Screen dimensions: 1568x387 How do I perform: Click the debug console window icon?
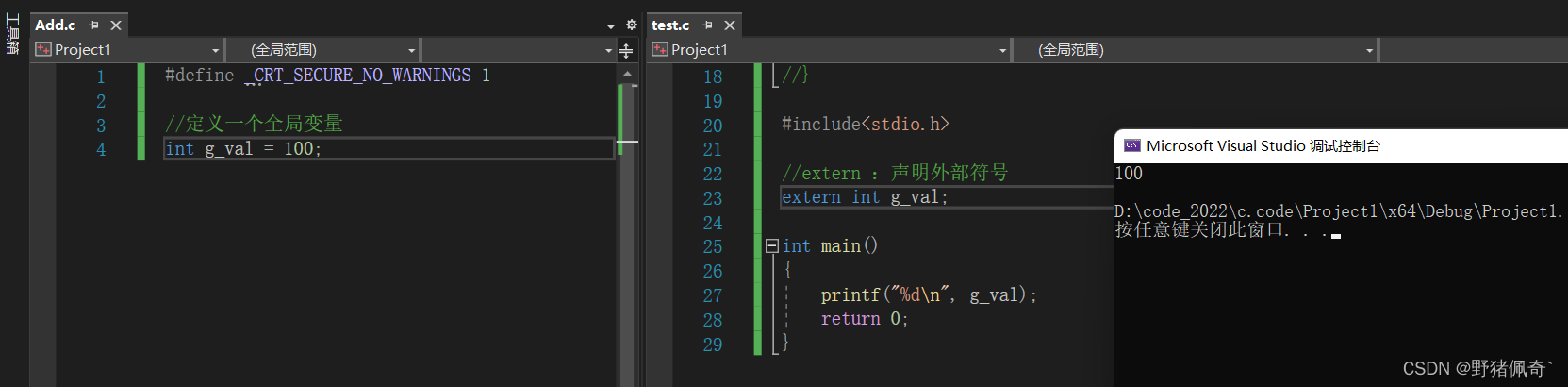coord(1131,145)
